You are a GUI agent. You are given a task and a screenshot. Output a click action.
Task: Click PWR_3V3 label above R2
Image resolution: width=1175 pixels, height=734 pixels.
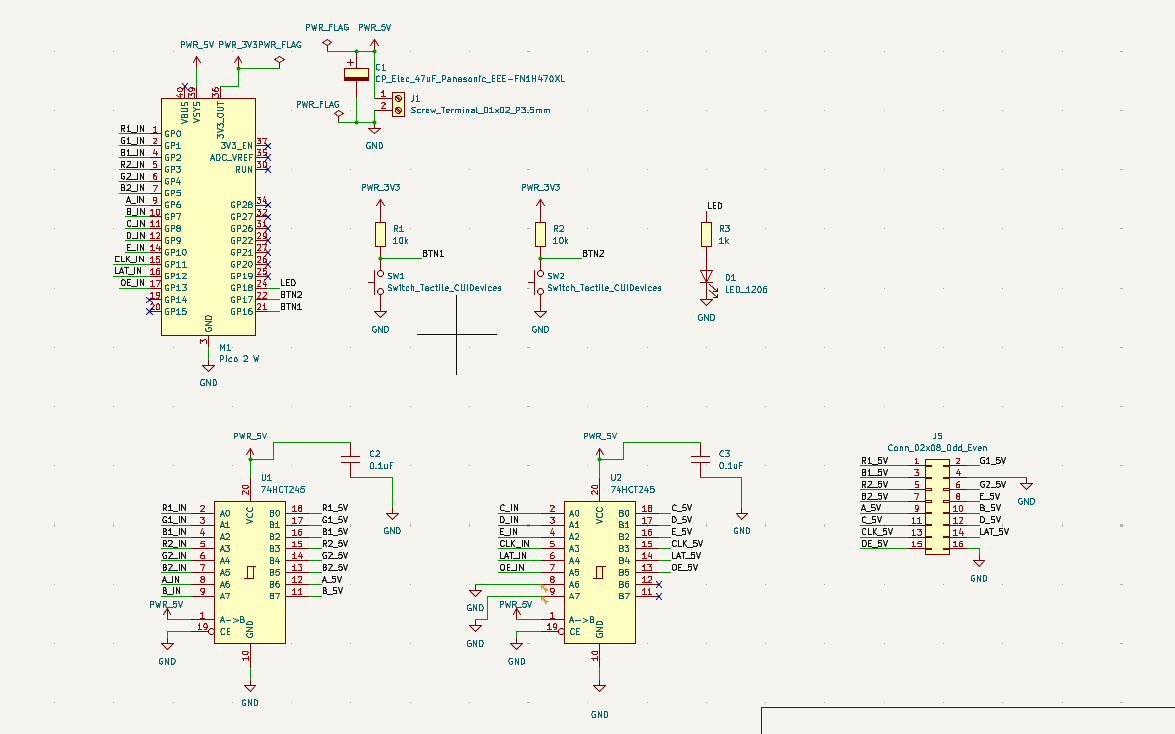coord(541,187)
